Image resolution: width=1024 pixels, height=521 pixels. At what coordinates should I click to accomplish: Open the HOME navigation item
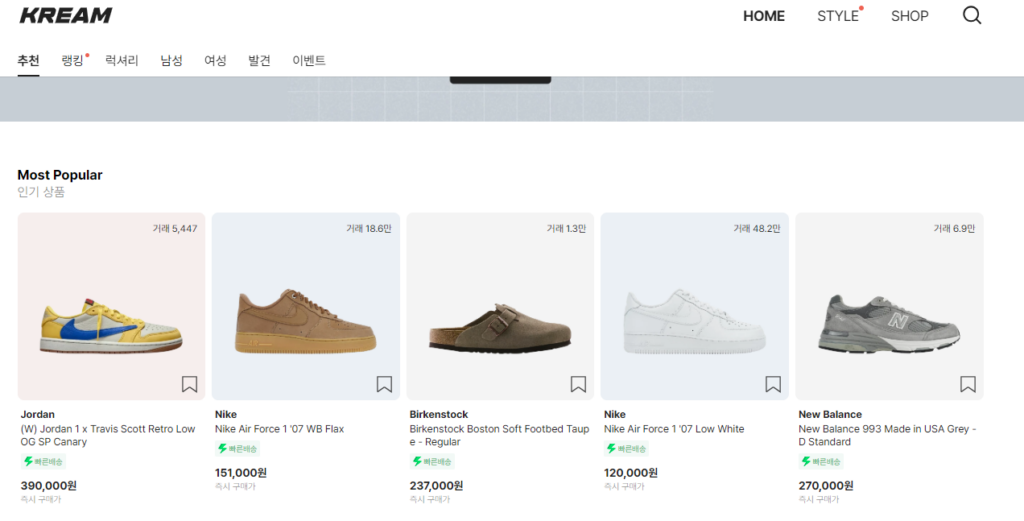(764, 16)
